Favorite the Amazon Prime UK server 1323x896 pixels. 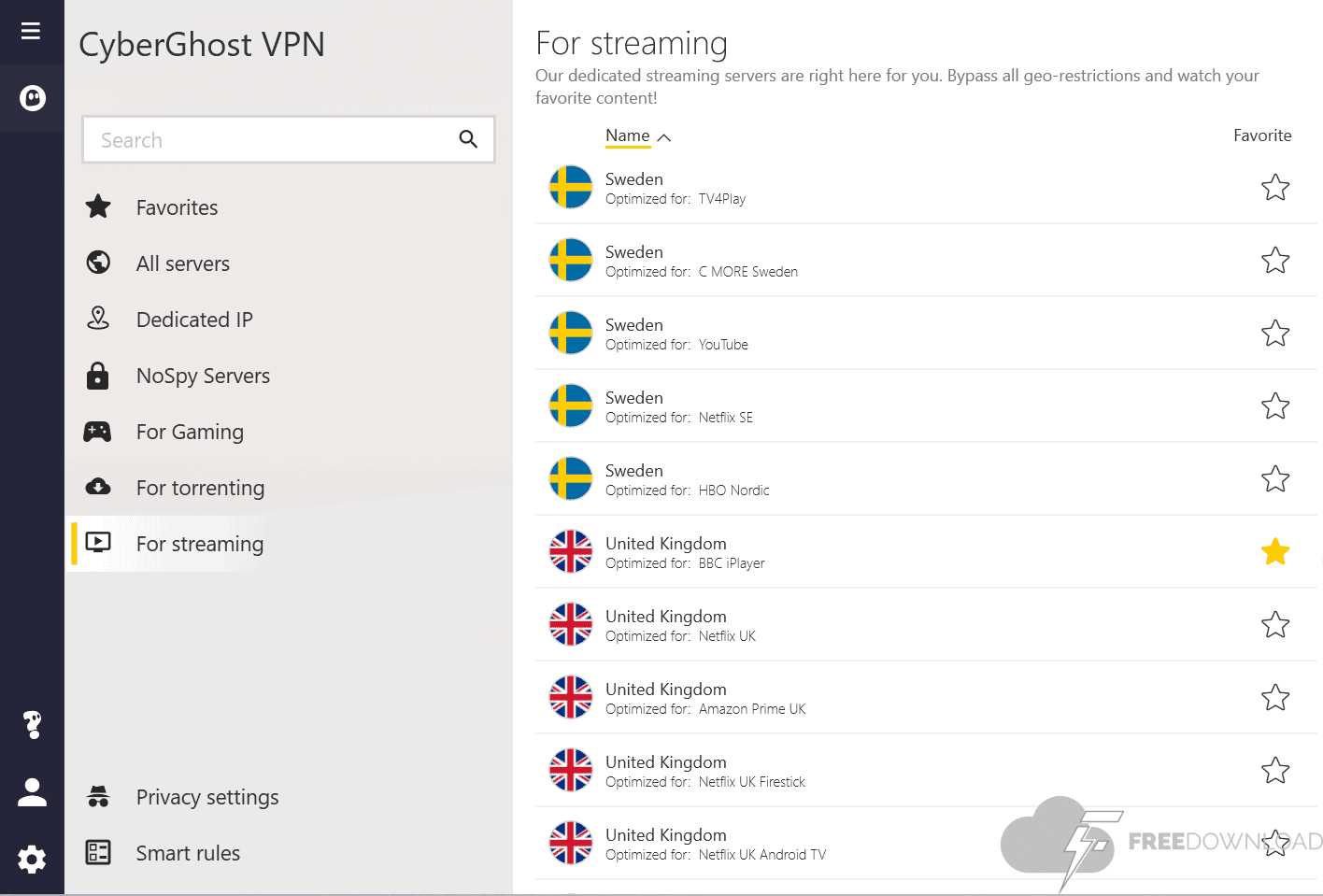(x=1274, y=698)
